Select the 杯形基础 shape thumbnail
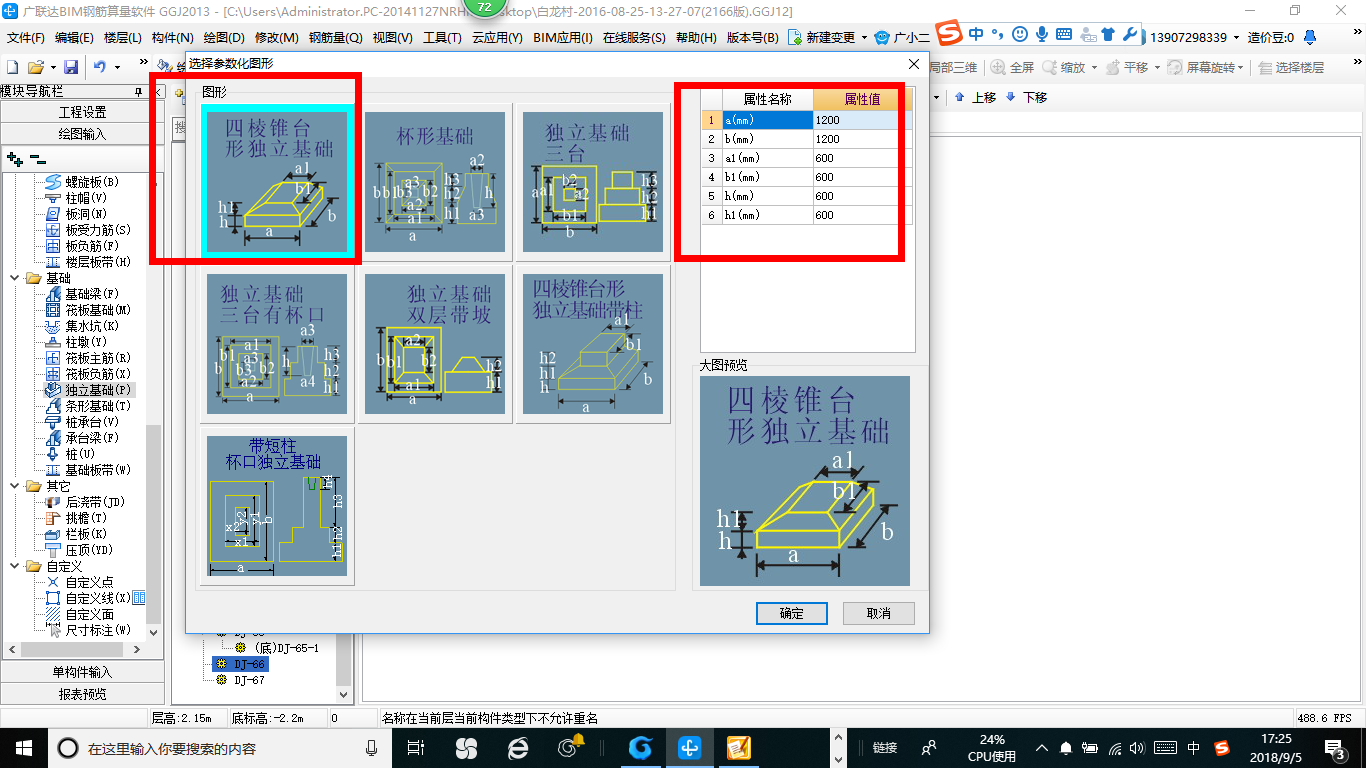Viewport: 1366px width, 768px height. (434, 181)
